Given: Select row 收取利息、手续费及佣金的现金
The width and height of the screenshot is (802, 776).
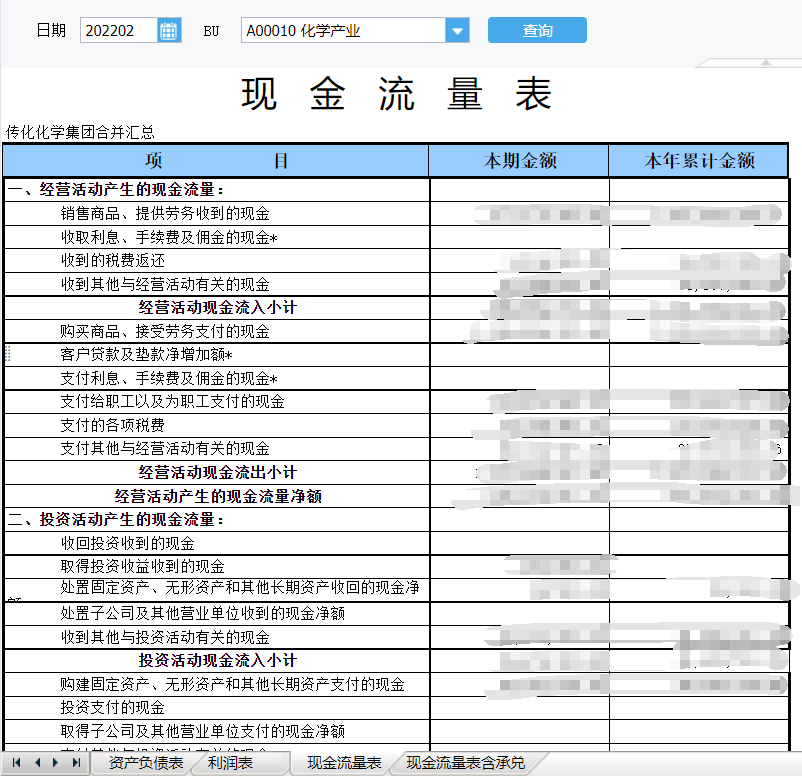Looking at the screenshot, I should point(396,237).
